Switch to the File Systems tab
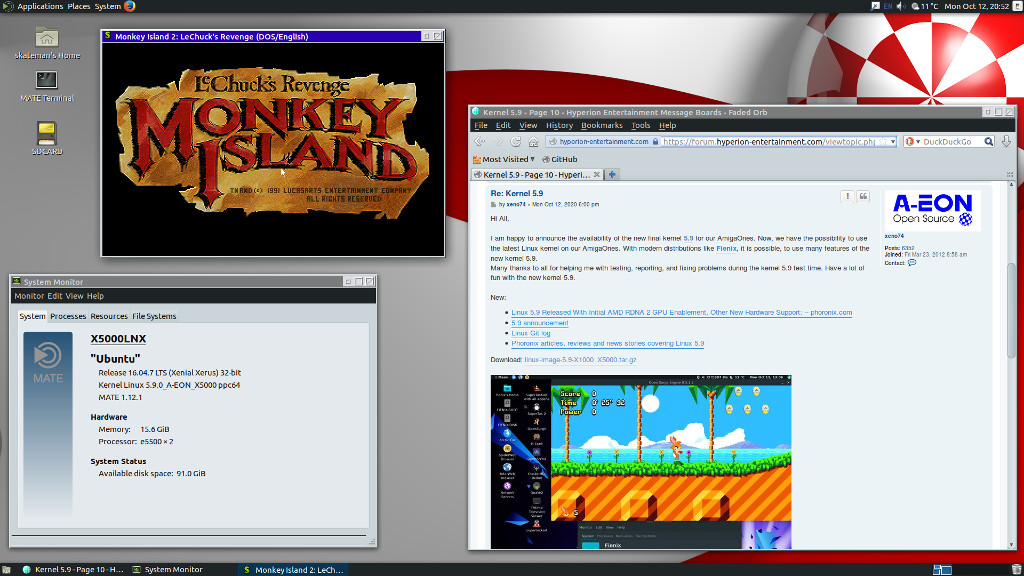The image size is (1024, 576). tap(154, 316)
